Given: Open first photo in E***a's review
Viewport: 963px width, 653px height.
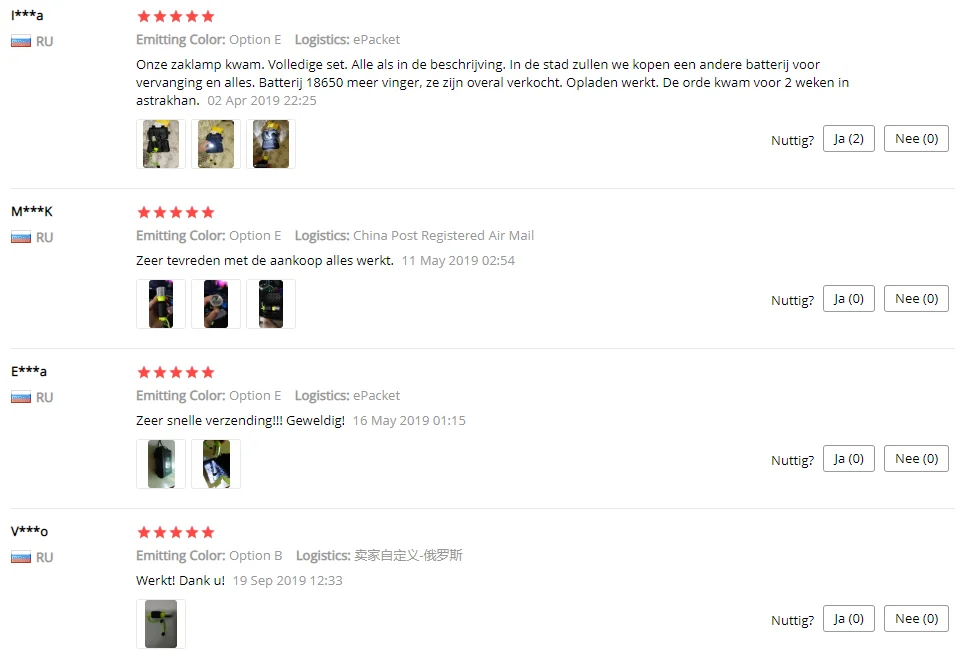Looking at the screenshot, I should point(161,464).
